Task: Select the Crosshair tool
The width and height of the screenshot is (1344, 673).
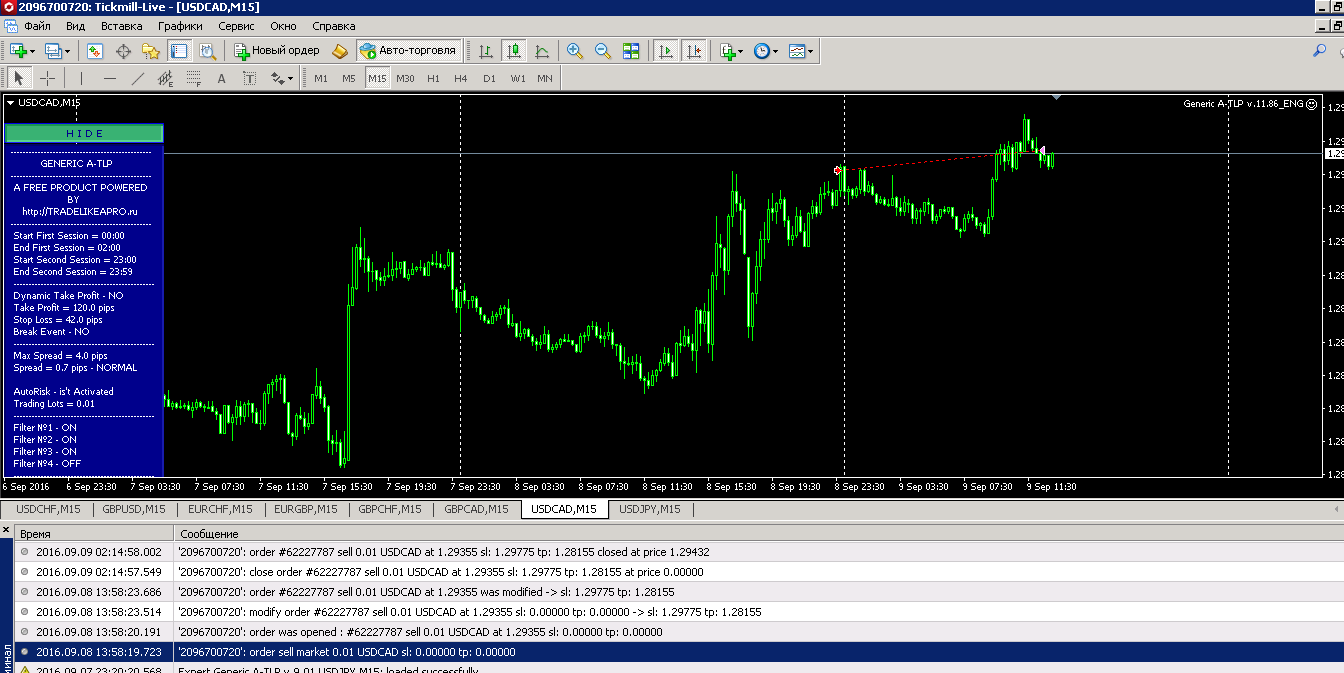Action: pyautogui.click(x=47, y=78)
